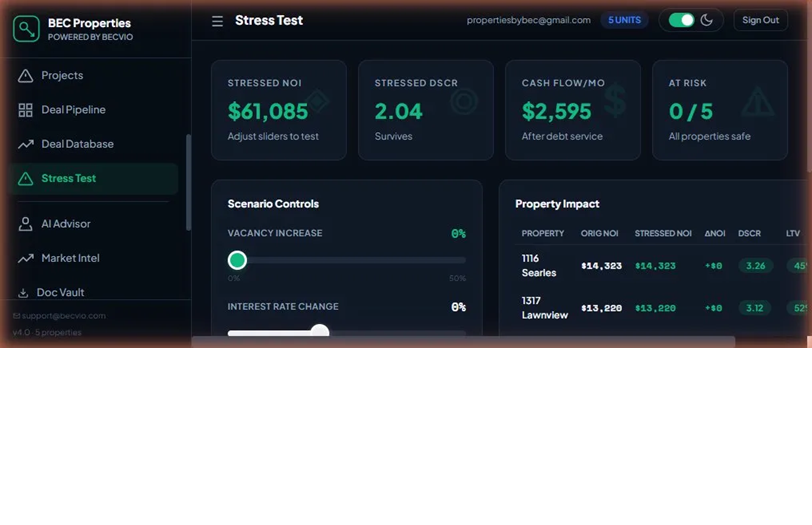Open Doc Vault in the sidebar
Image resolution: width=812 pixels, height=525 pixels.
point(94,293)
